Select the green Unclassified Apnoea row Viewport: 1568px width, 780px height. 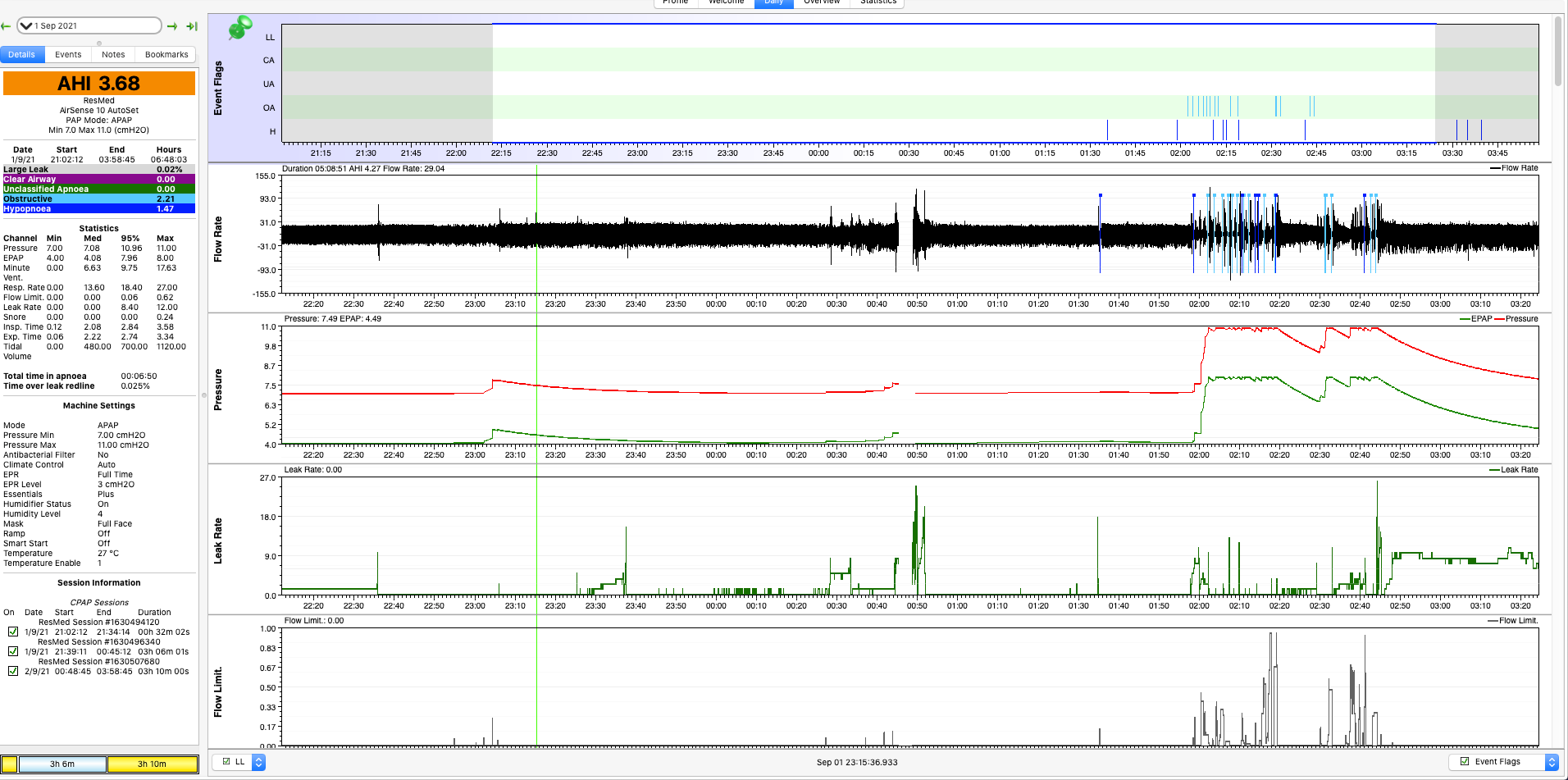click(99, 189)
